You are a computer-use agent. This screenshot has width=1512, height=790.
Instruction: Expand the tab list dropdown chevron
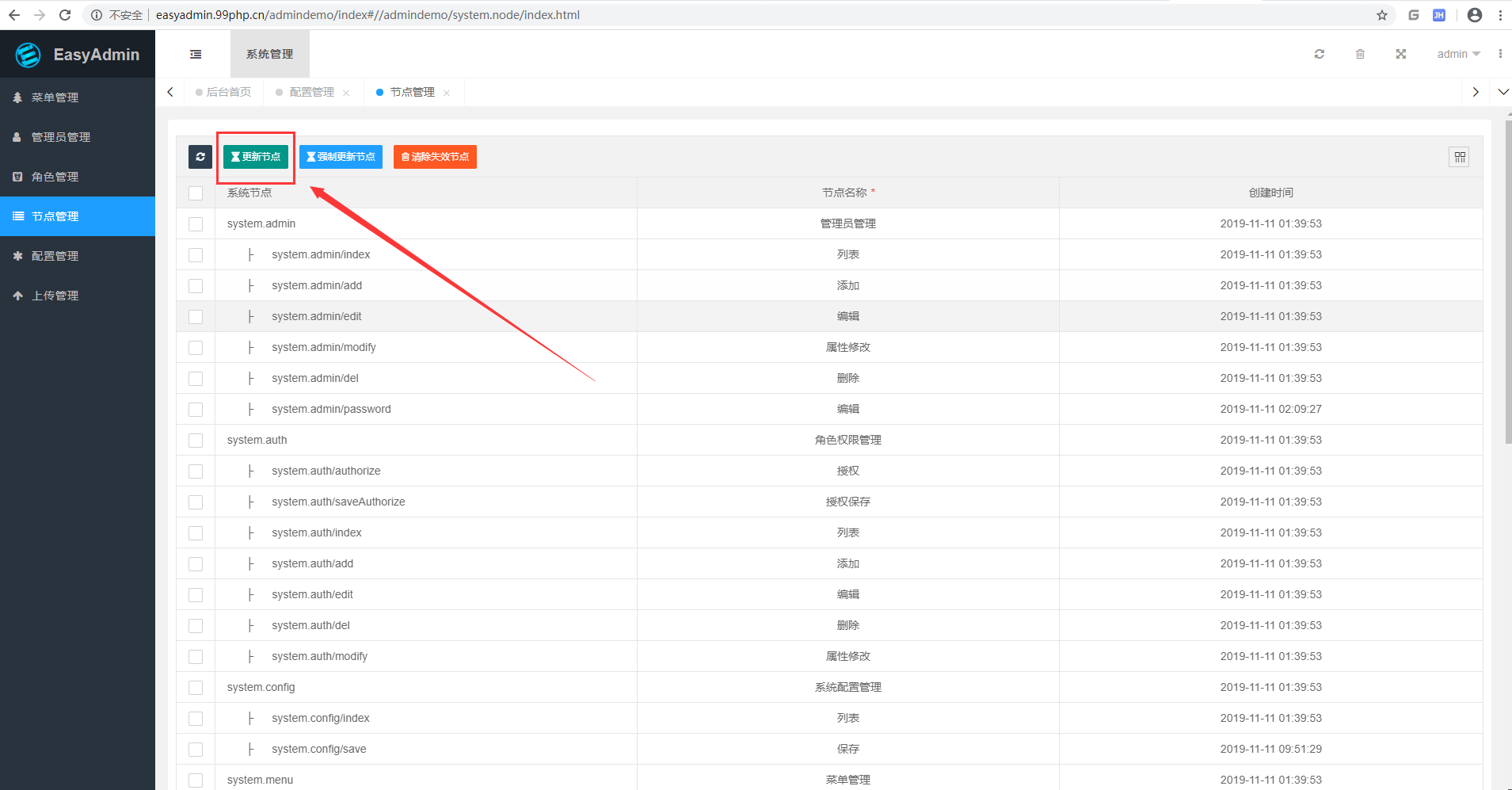pos(1502,92)
